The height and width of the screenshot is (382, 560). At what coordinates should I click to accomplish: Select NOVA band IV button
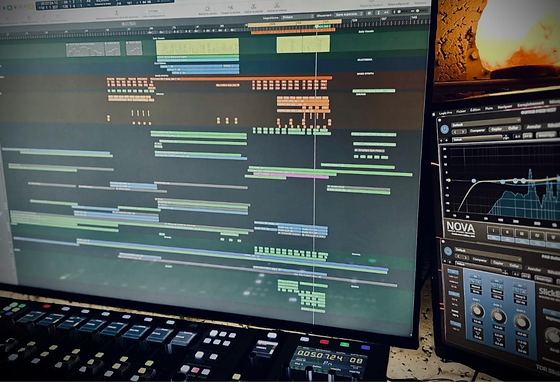point(537,235)
